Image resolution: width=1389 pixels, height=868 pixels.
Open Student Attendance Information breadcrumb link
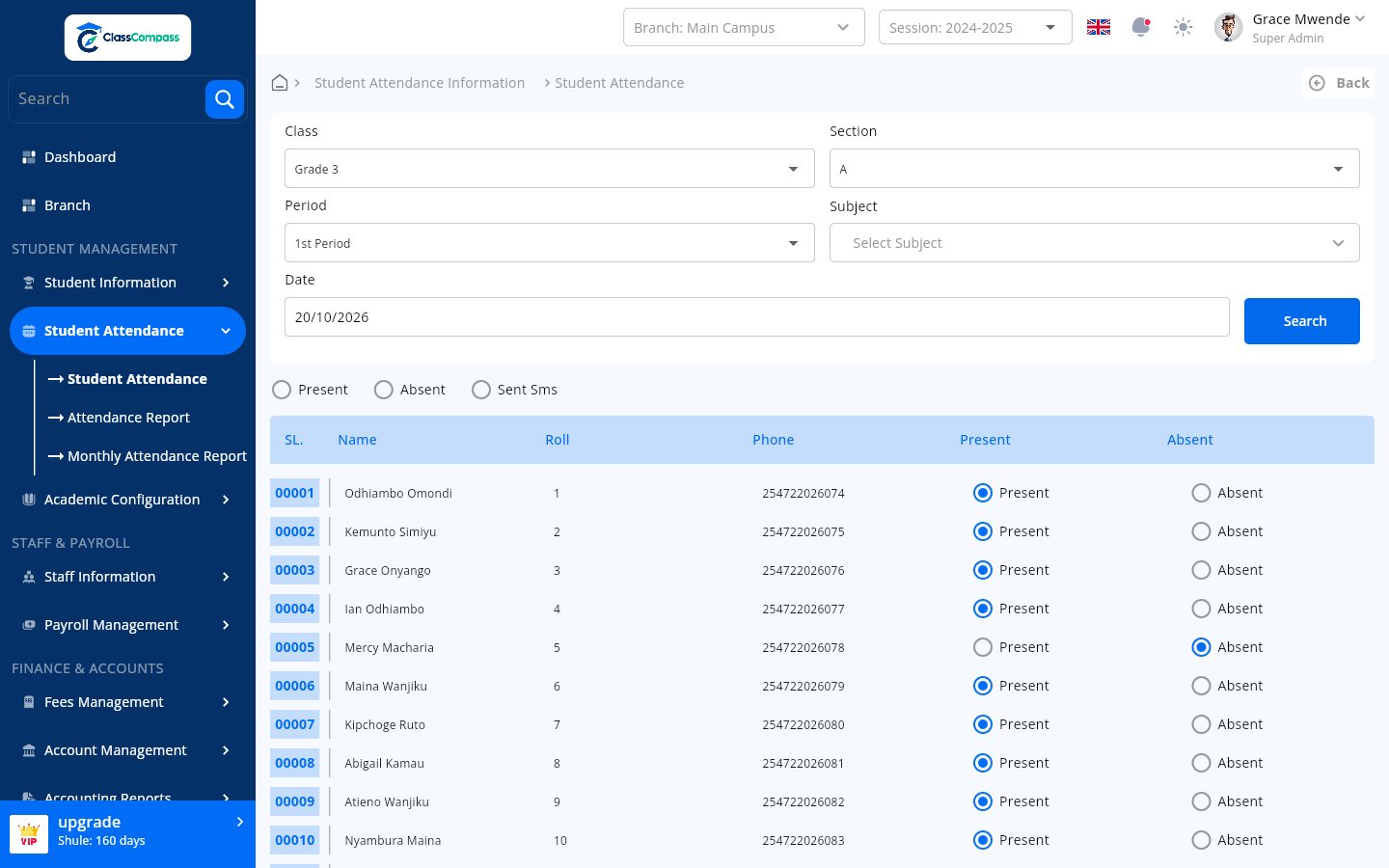420,83
